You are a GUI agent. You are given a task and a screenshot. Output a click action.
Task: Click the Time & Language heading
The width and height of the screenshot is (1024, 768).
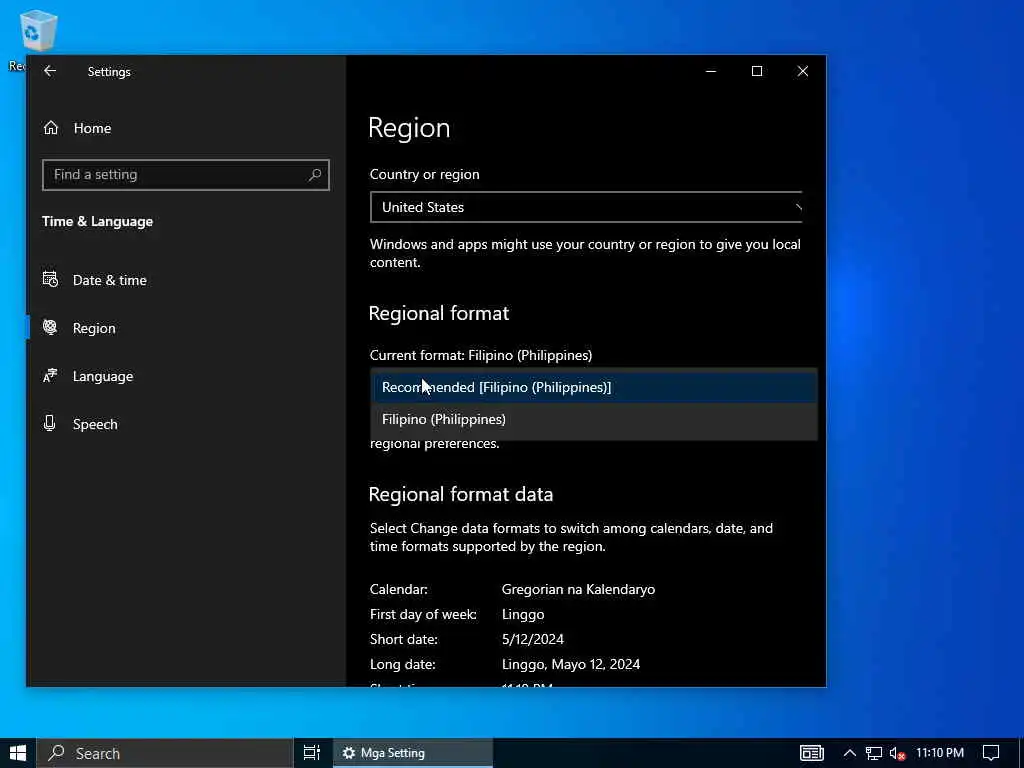[97, 221]
